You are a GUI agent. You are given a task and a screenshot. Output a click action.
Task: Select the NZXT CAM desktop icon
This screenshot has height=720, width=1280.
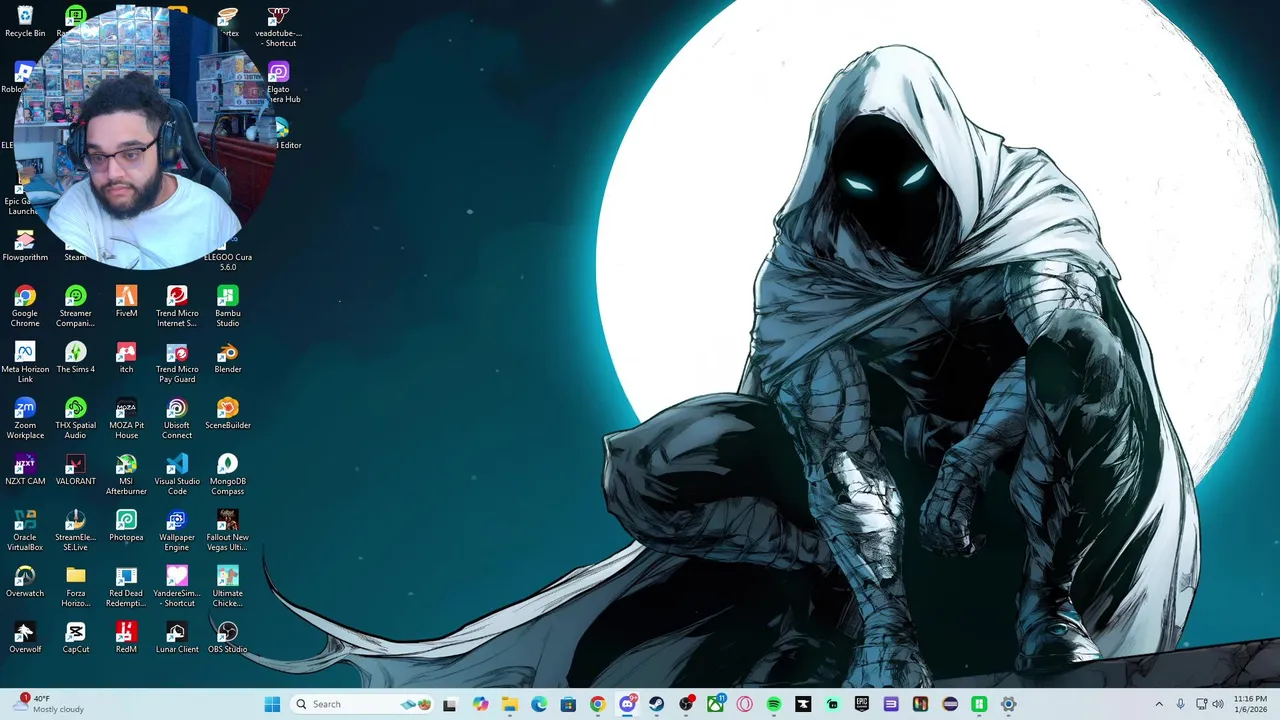(25, 469)
